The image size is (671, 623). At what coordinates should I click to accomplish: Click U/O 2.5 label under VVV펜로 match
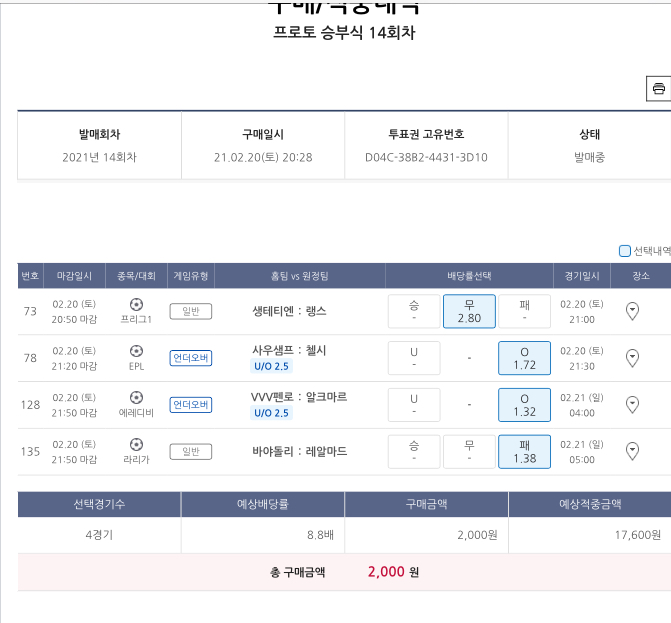(x=270, y=413)
